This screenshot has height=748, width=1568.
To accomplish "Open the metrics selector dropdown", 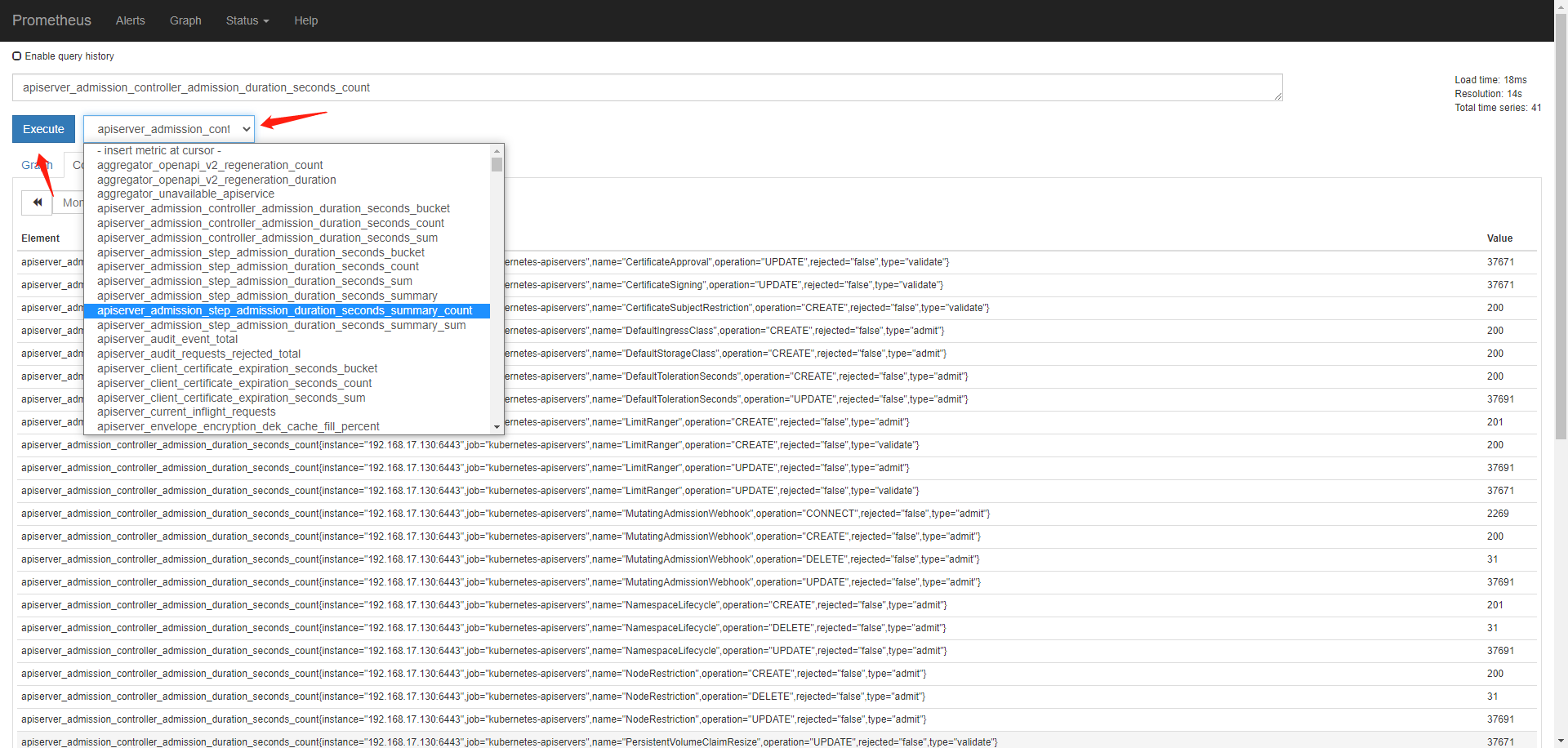I will pos(168,128).
